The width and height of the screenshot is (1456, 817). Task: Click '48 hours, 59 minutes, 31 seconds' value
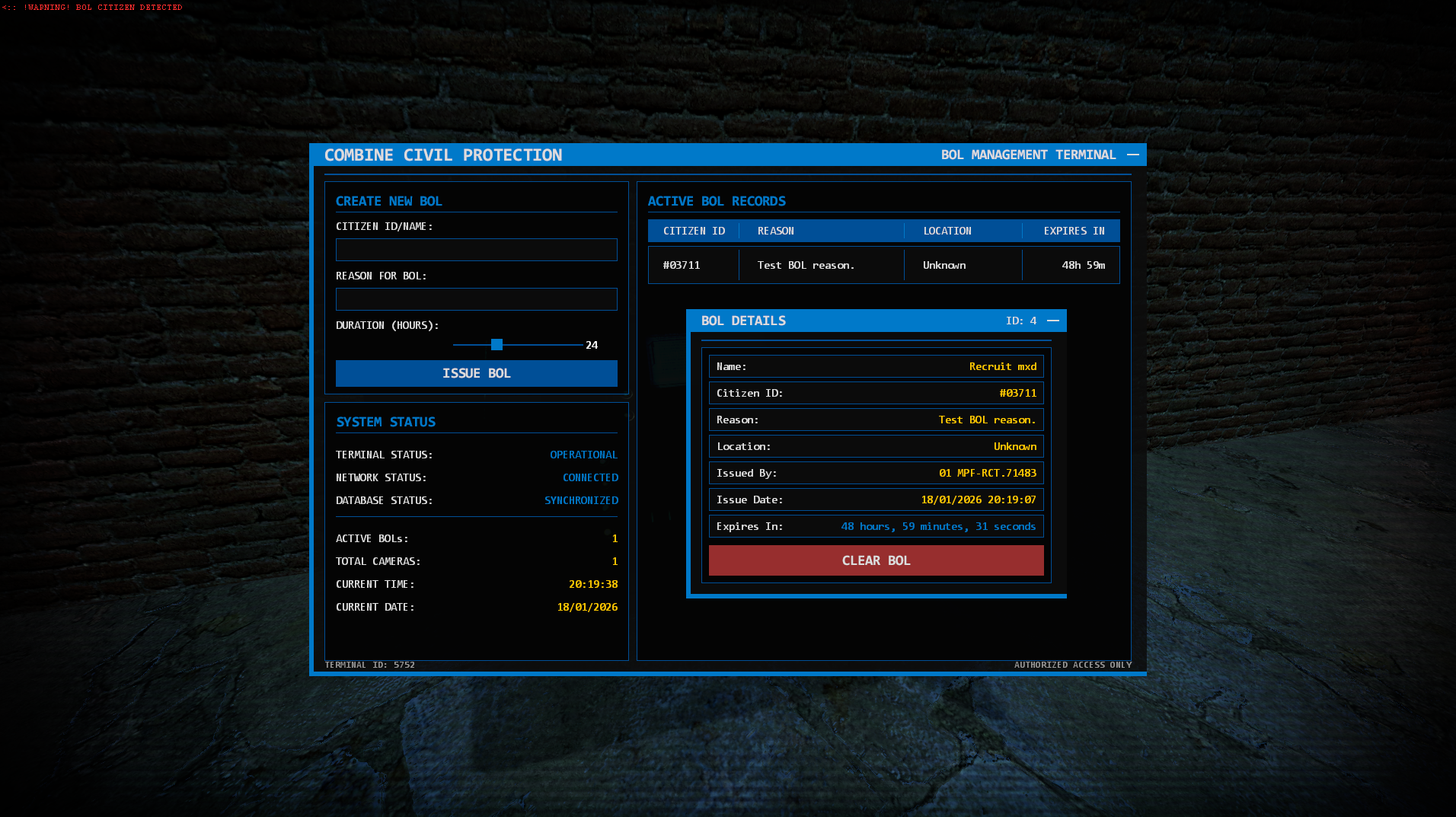tap(938, 526)
